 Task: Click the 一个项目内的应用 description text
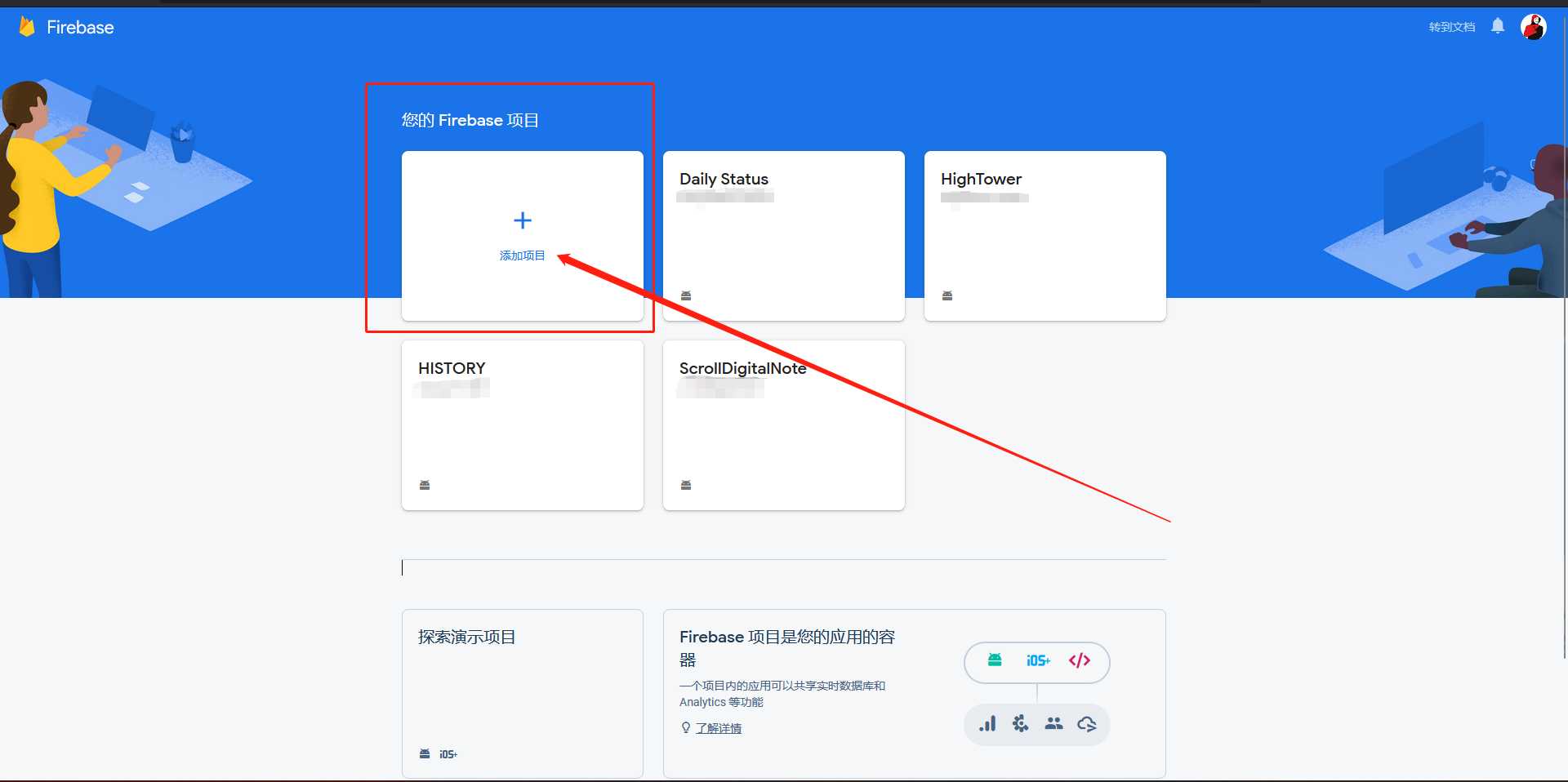[782, 694]
